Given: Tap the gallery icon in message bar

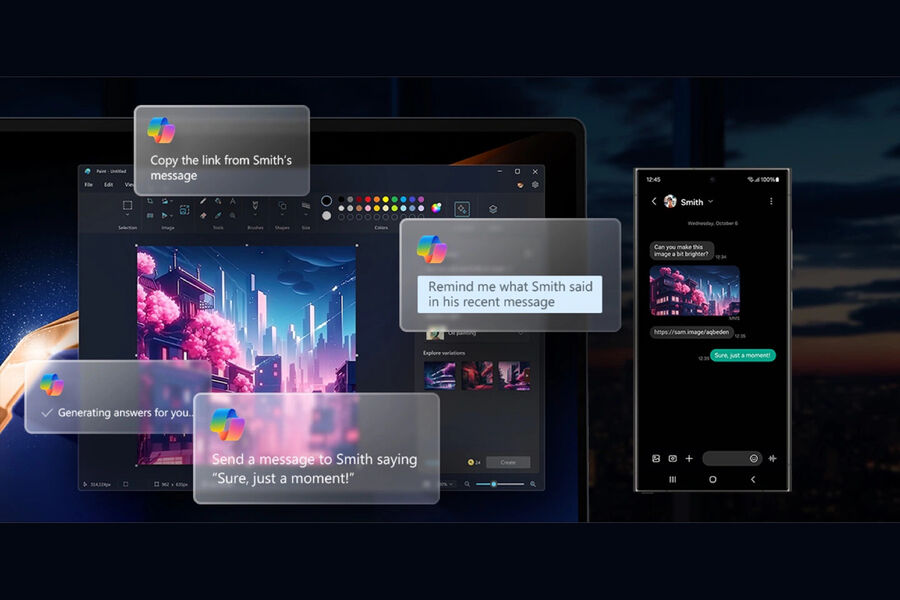Looking at the screenshot, I should click(x=656, y=458).
